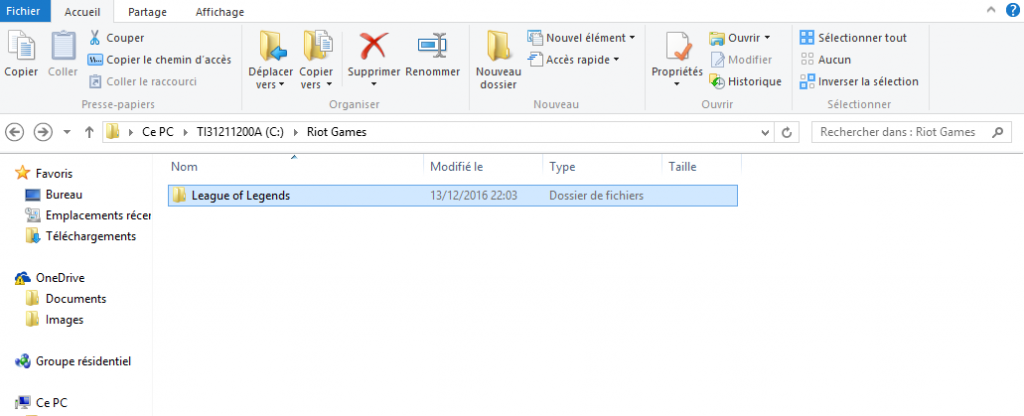Viewport: 1024px width, 416px height.
Task: Click the Dossier de fichiers type cell
Action: pyautogui.click(x=596, y=195)
